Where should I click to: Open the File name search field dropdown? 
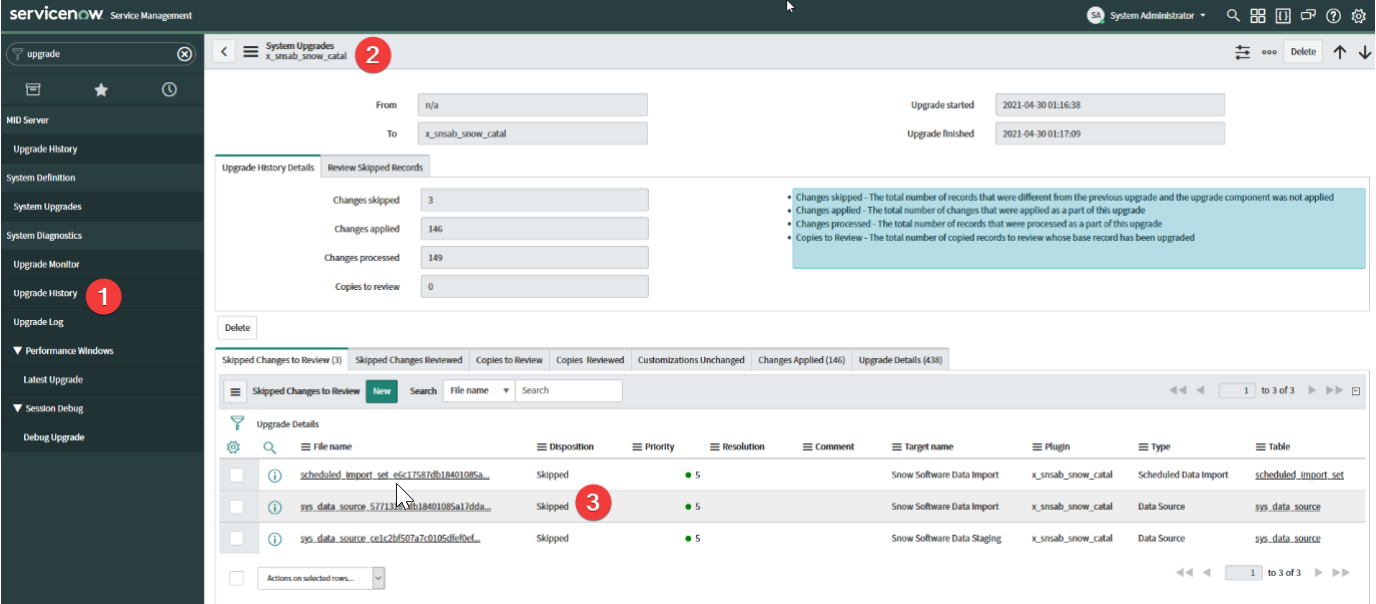pyautogui.click(x=479, y=391)
